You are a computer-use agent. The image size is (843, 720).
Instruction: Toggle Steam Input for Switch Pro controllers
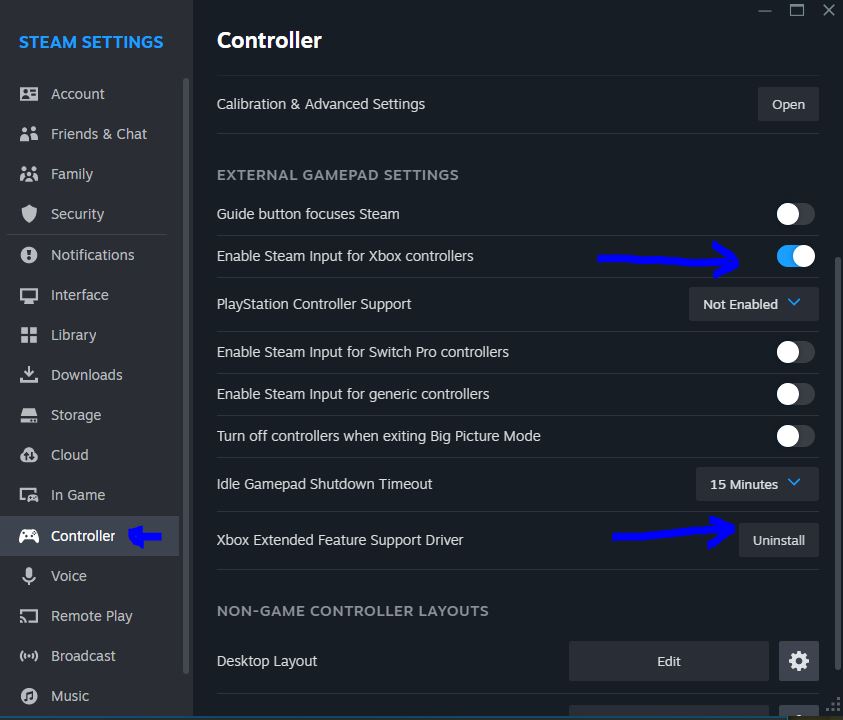tap(795, 352)
